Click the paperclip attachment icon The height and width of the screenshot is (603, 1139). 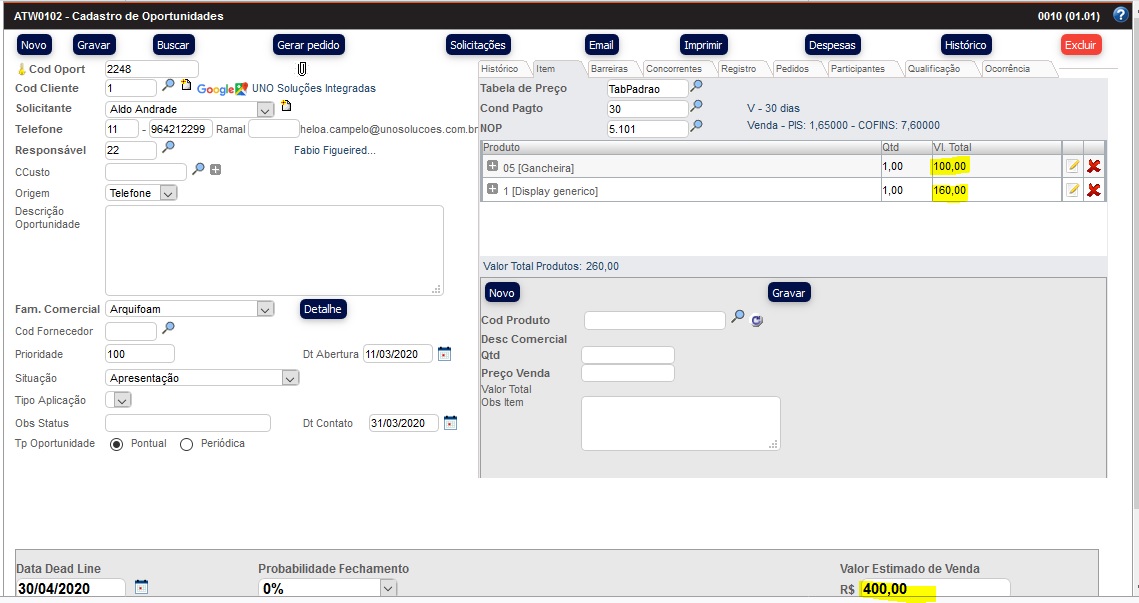[x=301, y=69]
